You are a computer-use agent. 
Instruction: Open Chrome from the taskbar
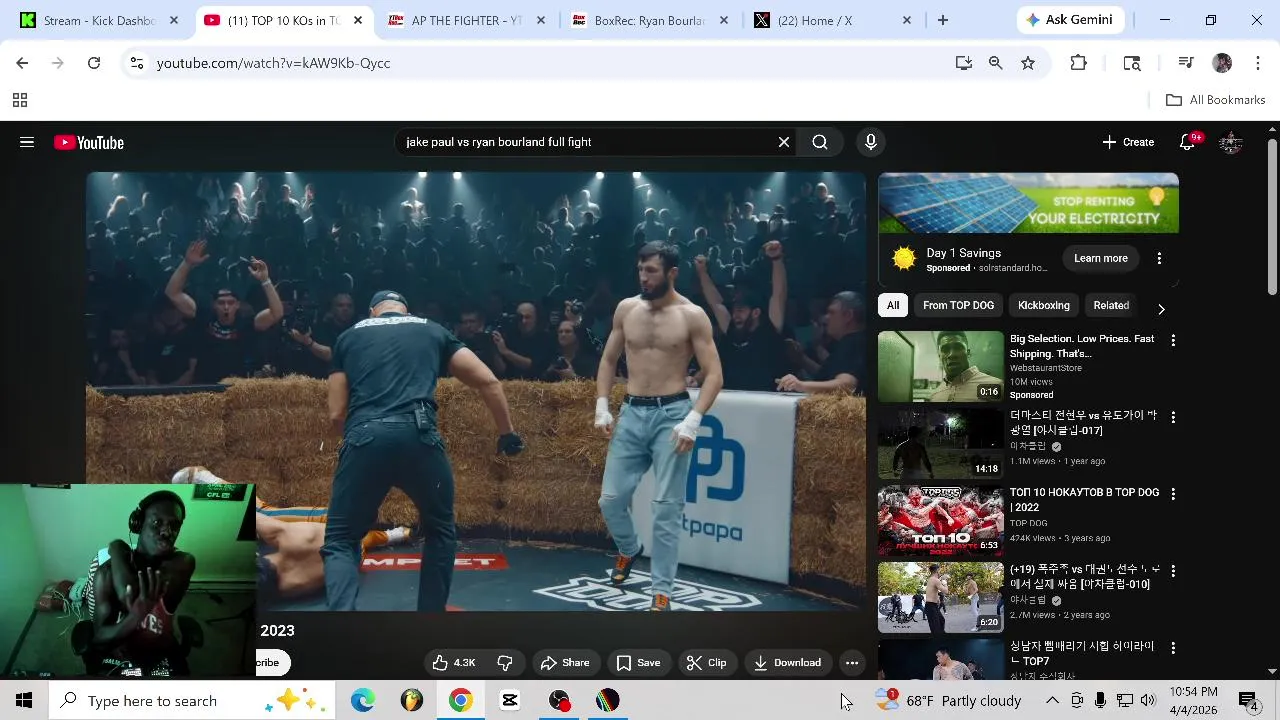461,700
